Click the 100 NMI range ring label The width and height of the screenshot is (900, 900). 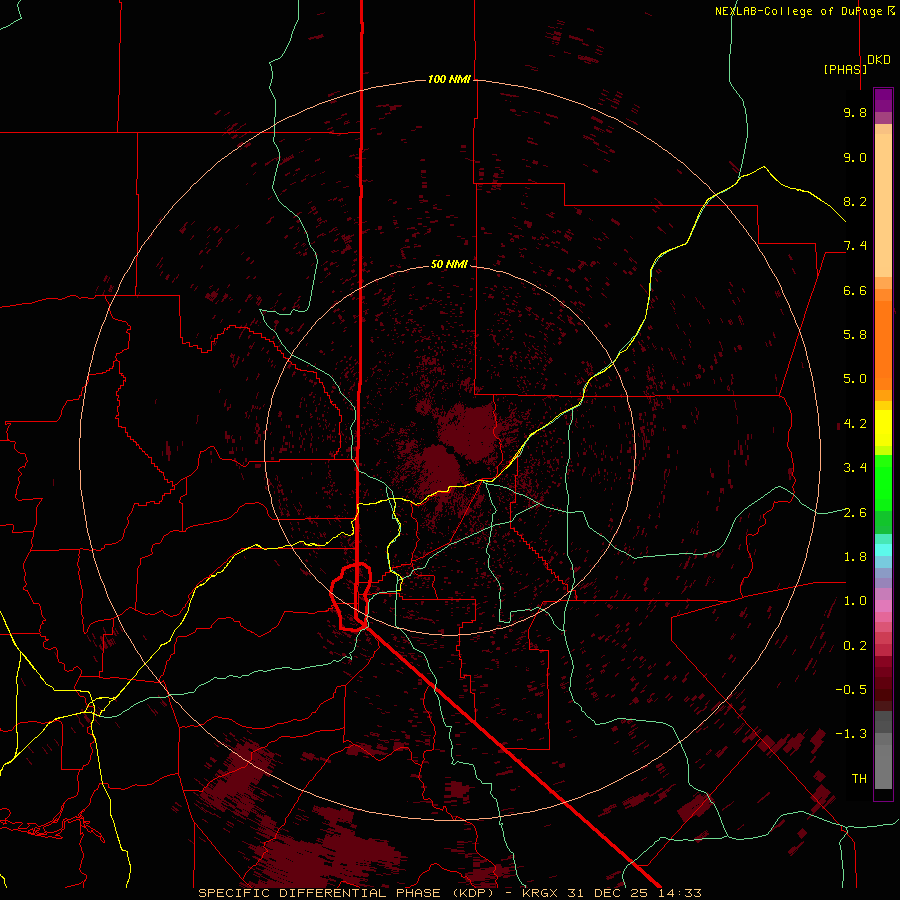tap(449, 79)
